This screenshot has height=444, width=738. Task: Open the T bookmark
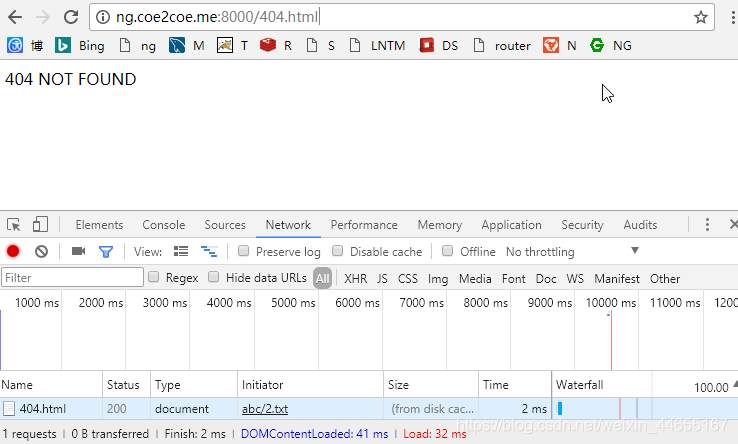pos(233,46)
